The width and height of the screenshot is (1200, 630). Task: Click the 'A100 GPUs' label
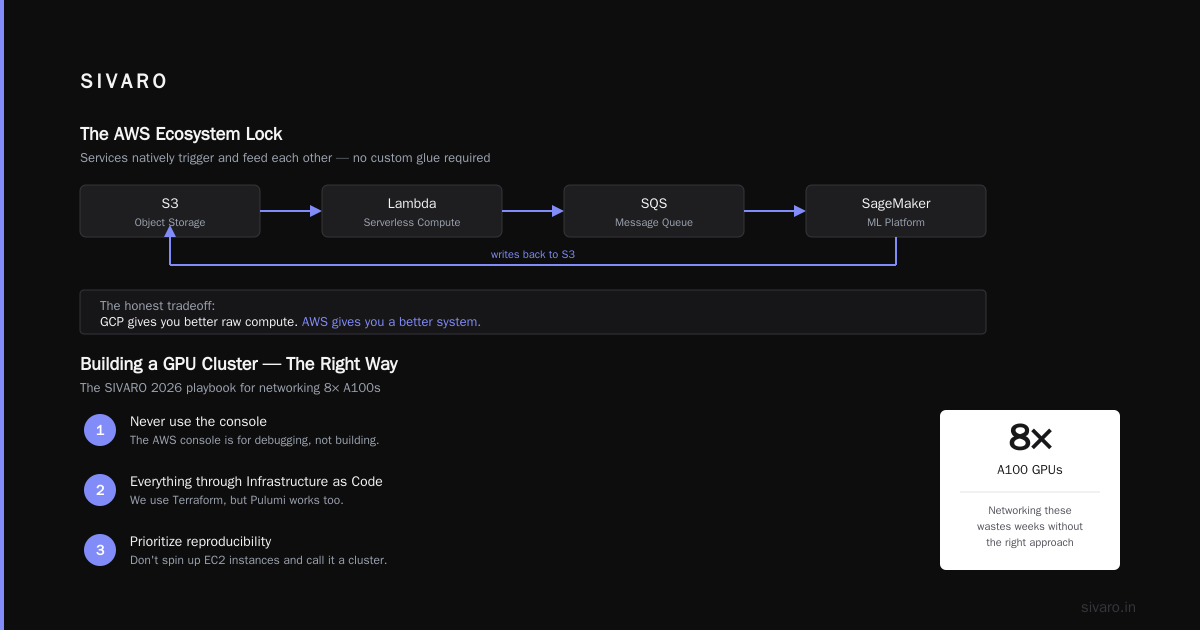[1030, 469]
